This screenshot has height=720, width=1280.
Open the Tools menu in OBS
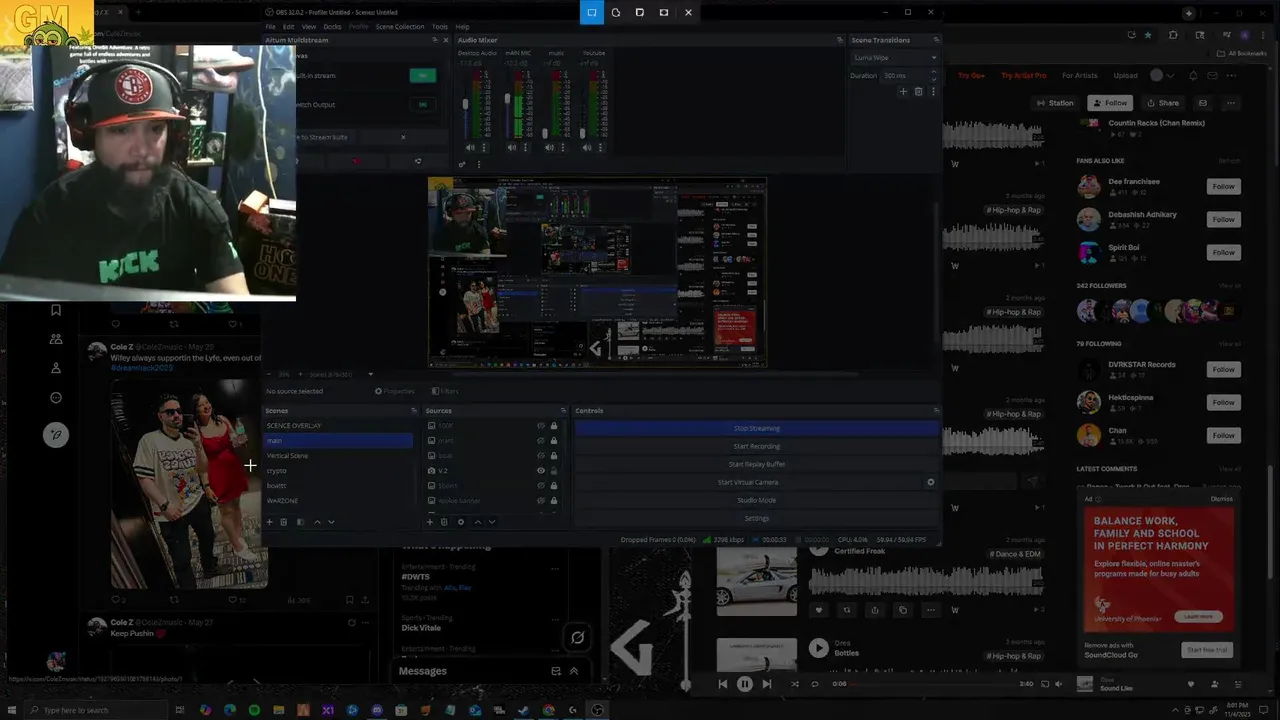point(440,27)
